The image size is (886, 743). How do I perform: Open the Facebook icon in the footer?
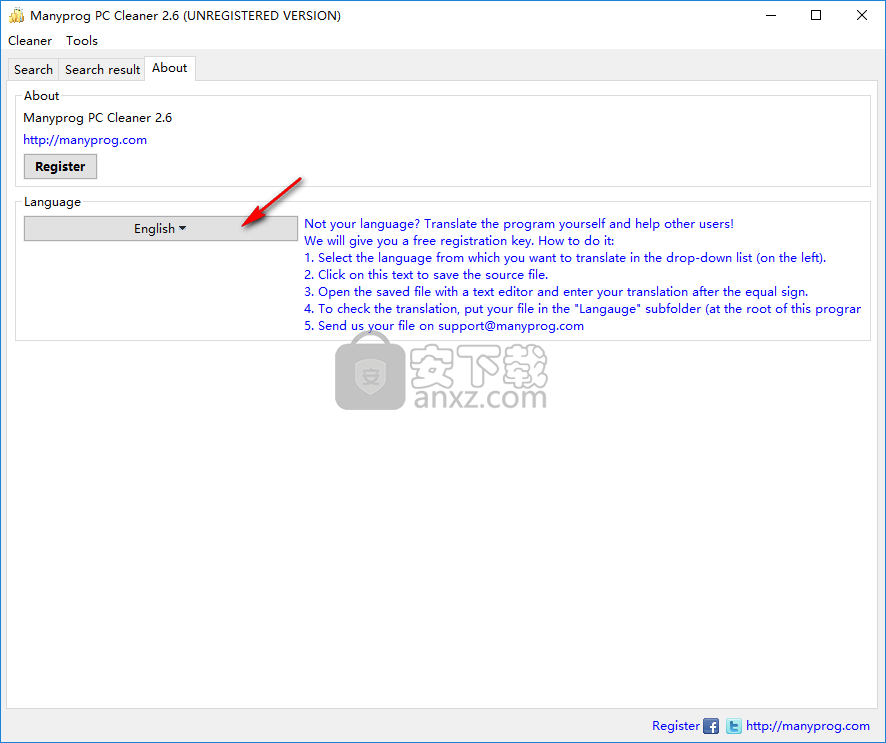(x=711, y=725)
